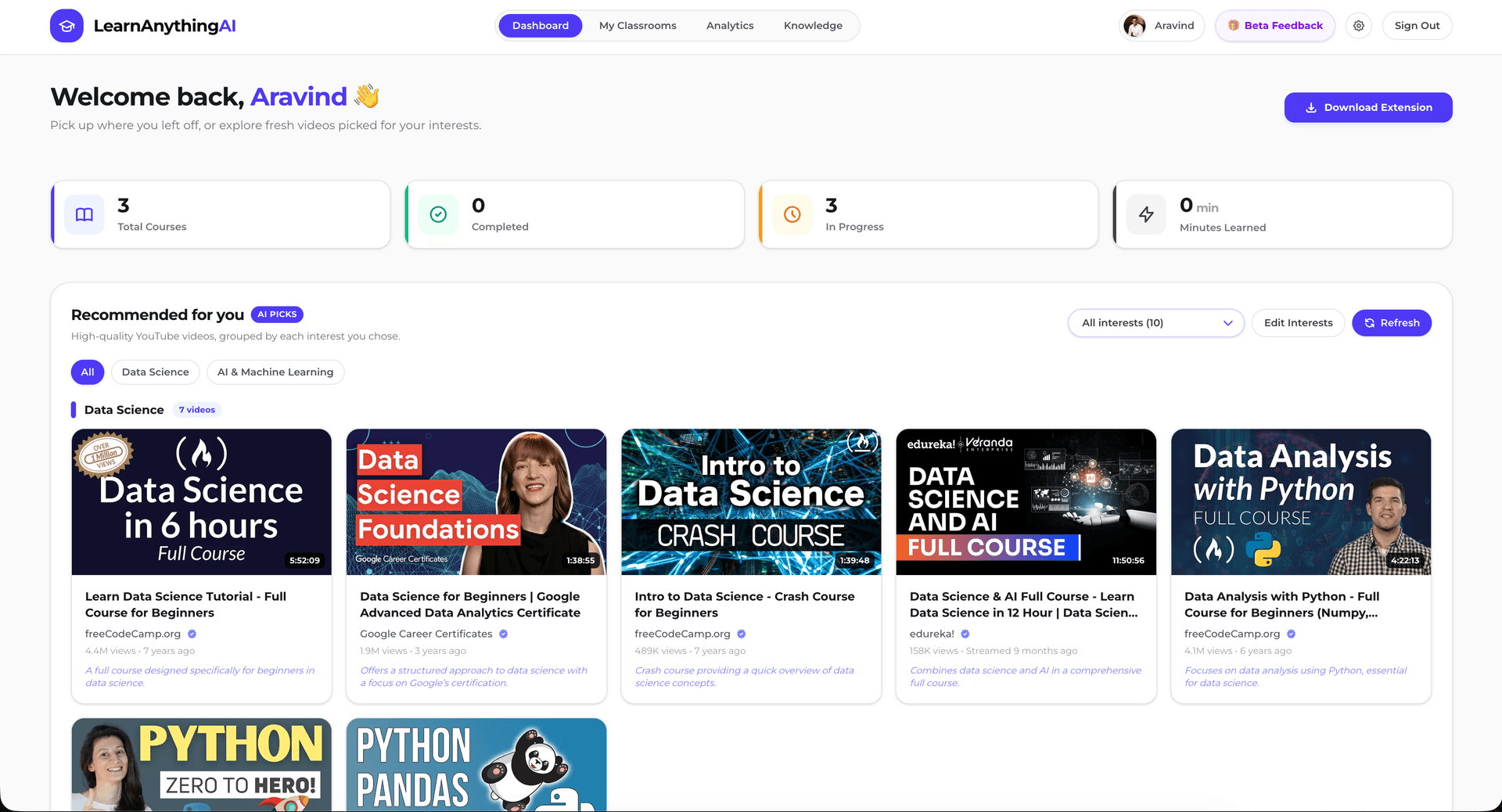This screenshot has width=1502, height=812.
Task: Click the In Progress clock icon
Action: point(792,214)
